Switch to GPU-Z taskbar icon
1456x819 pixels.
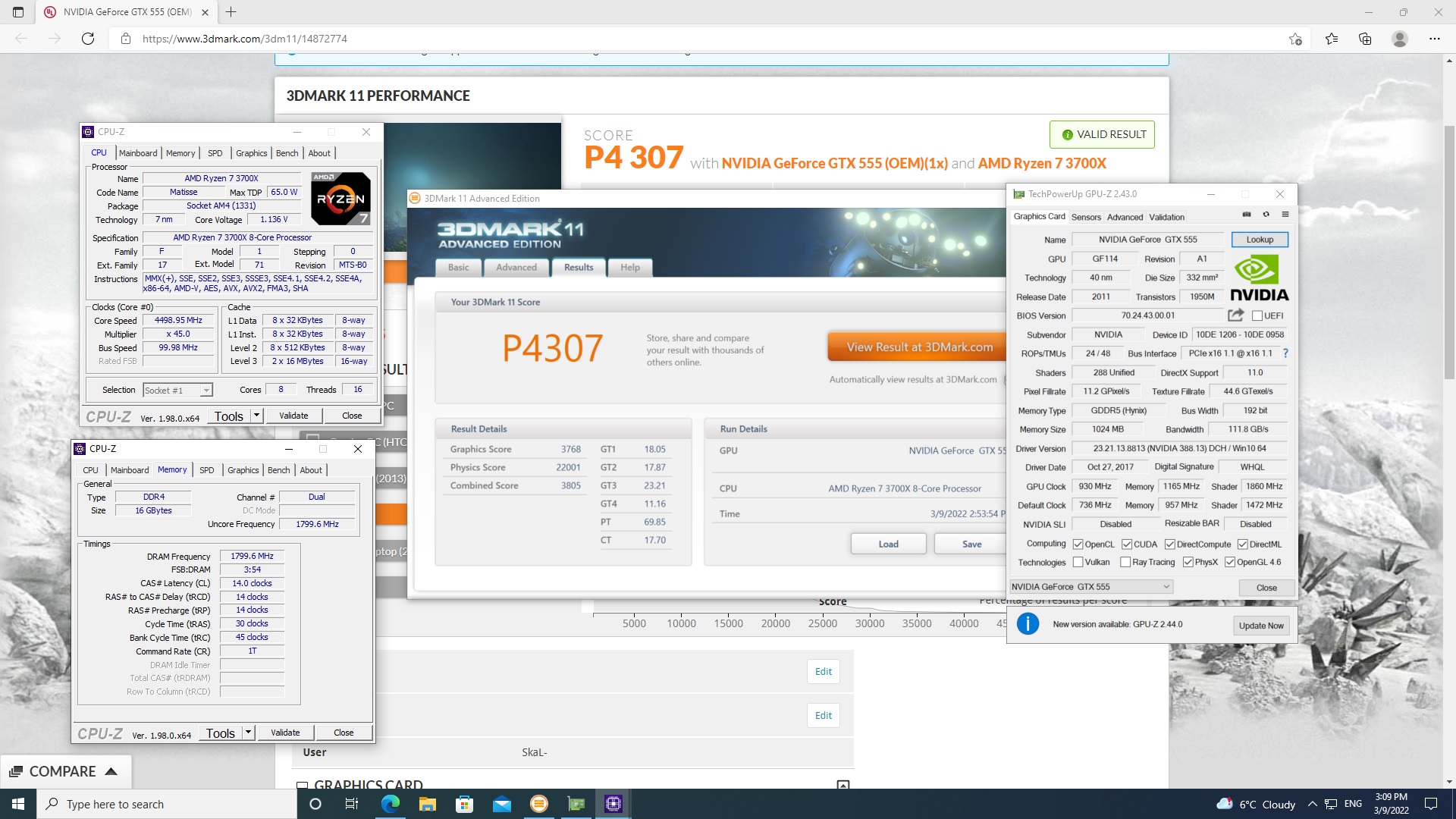(576, 804)
